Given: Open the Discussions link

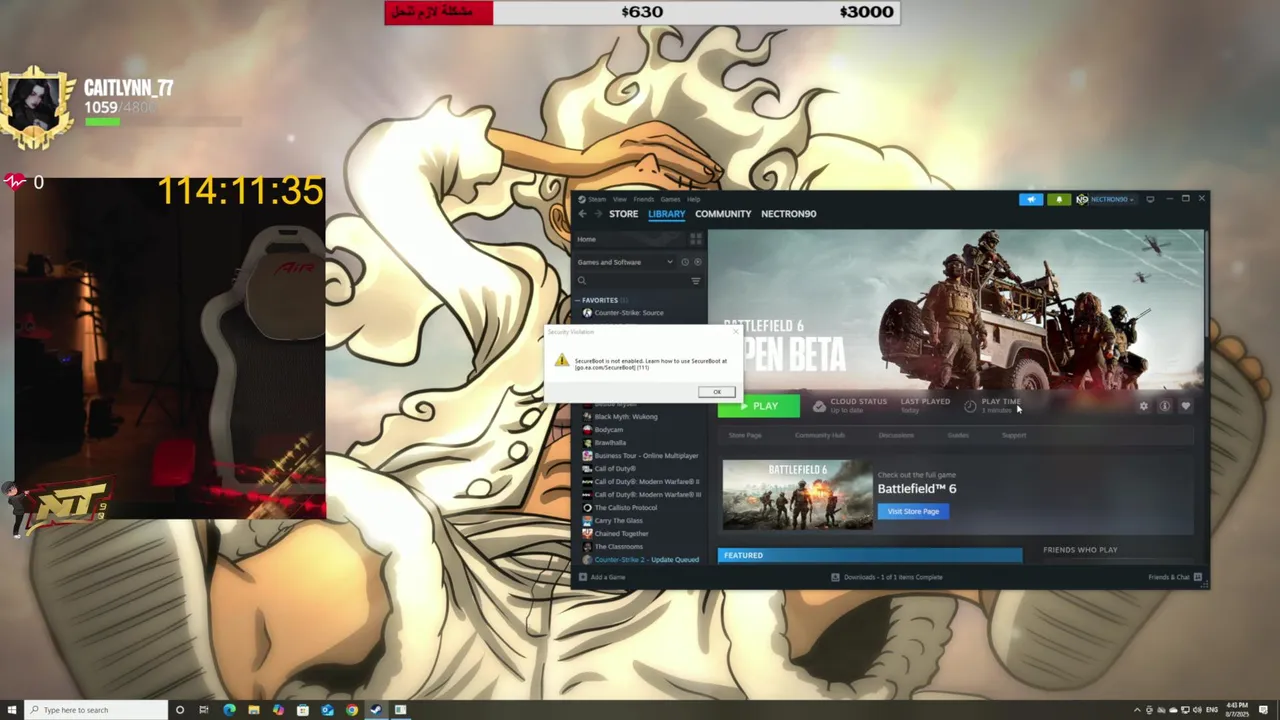Looking at the screenshot, I should [896, 435].
